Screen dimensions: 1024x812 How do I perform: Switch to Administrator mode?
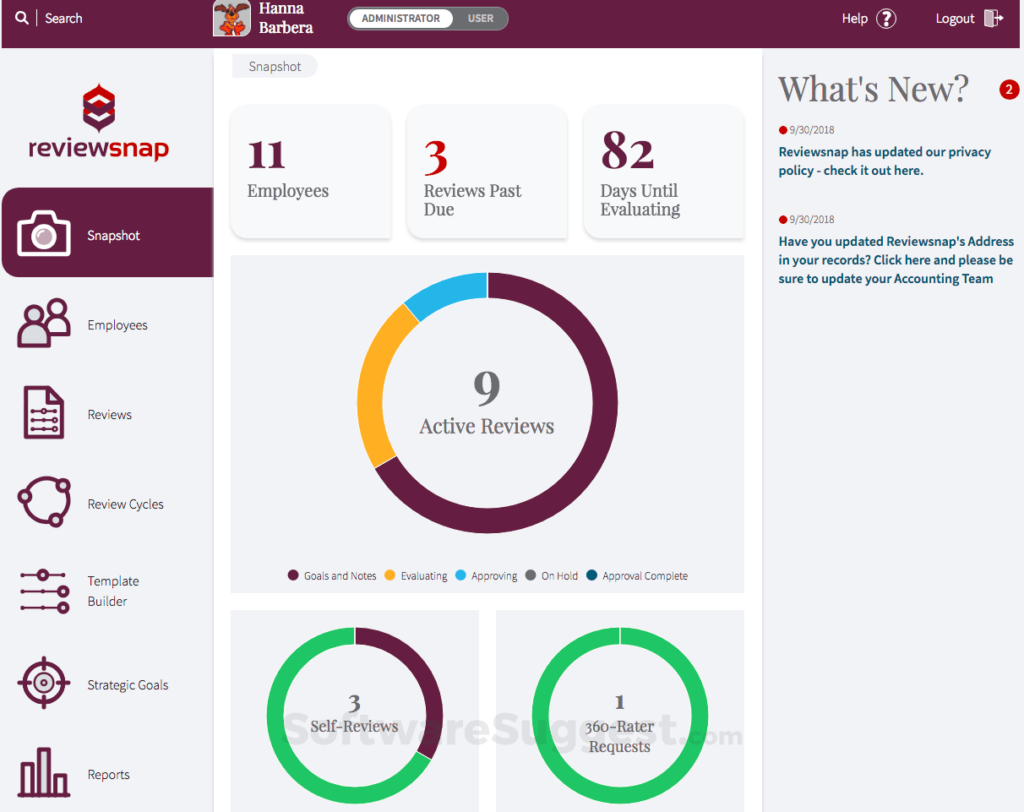coord(400,18)
